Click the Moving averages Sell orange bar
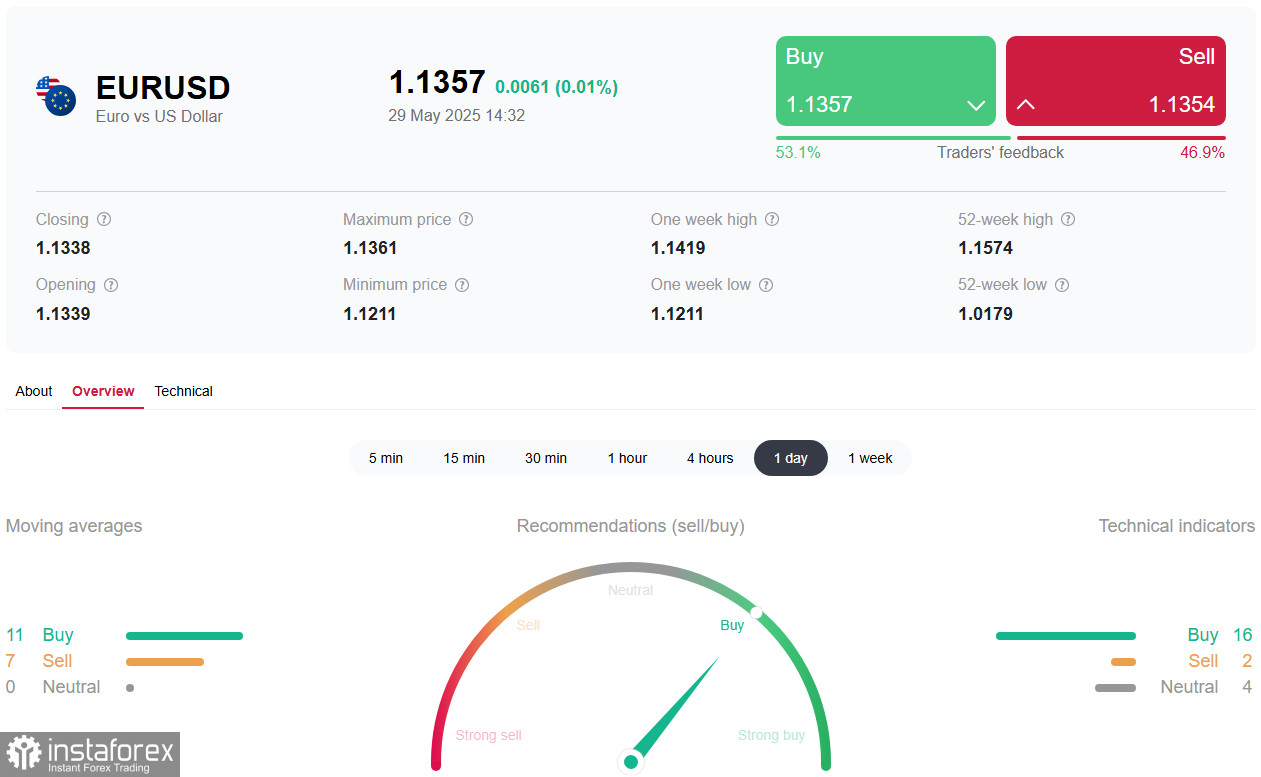 [164, 661]
